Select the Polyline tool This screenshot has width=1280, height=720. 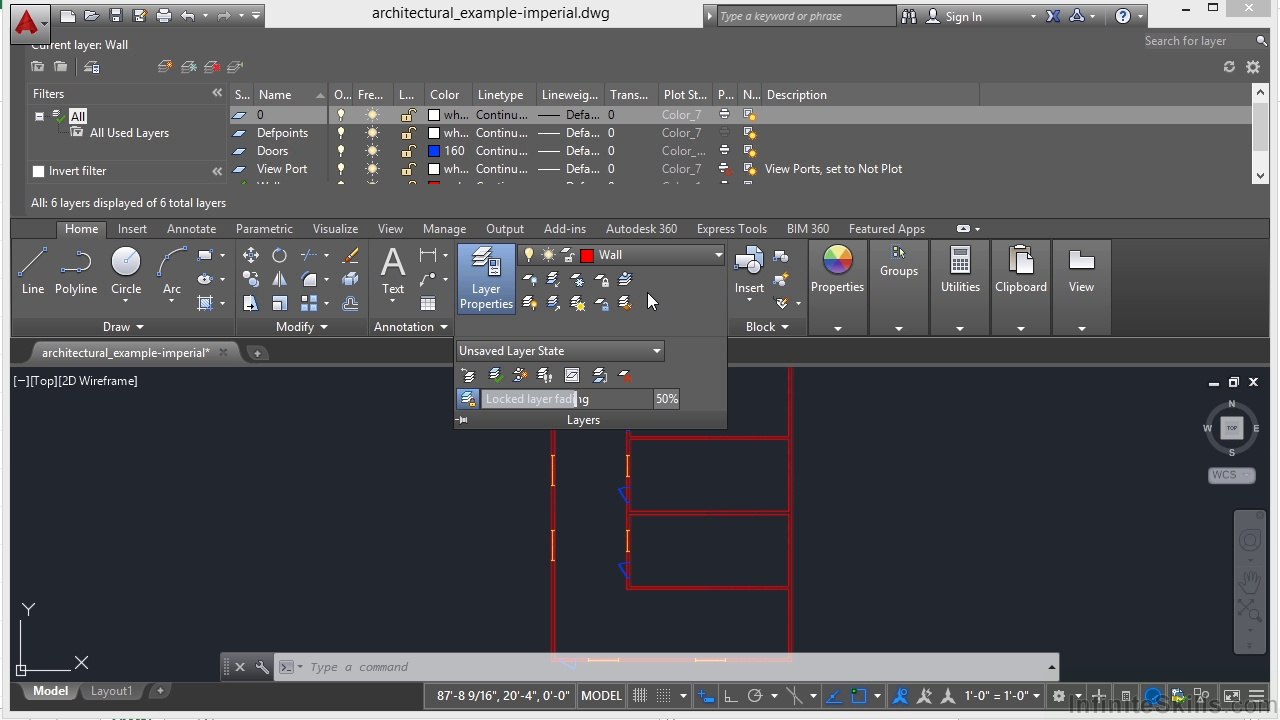(x=76, y=272)
